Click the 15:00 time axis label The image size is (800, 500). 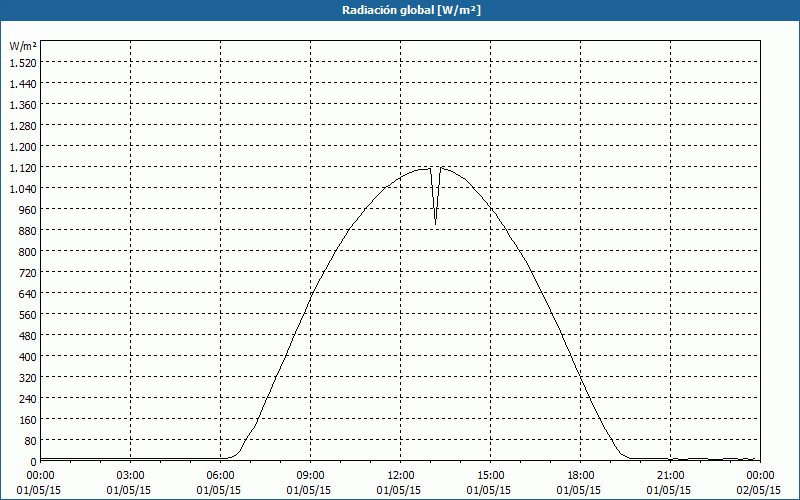click(490, 476)
